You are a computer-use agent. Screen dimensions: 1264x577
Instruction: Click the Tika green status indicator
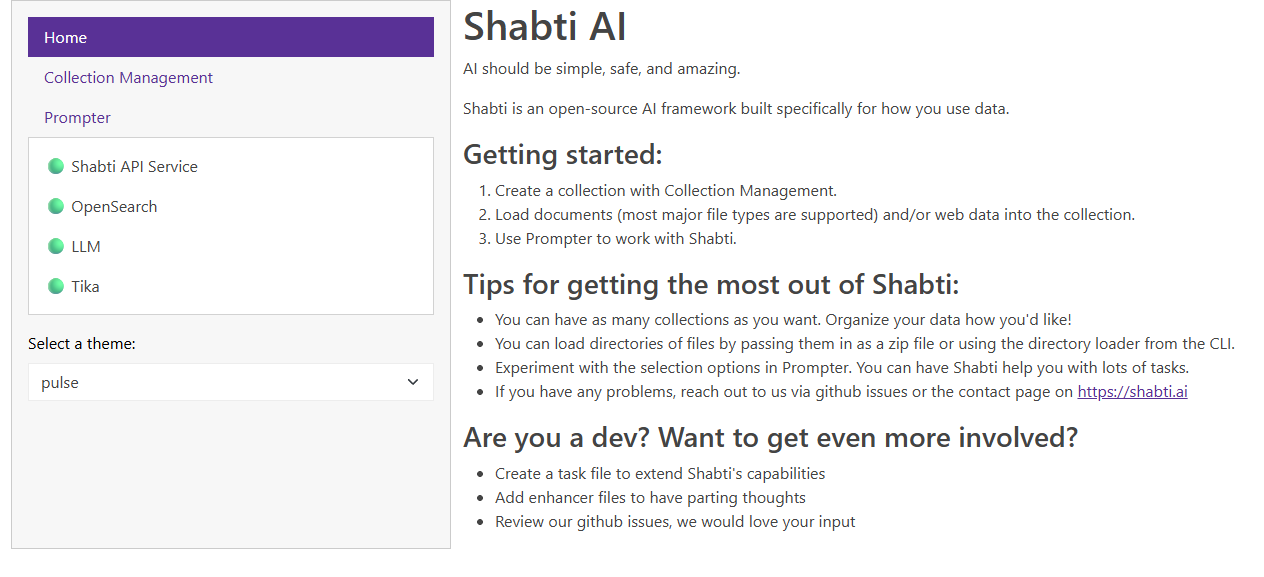coord(56,286)
